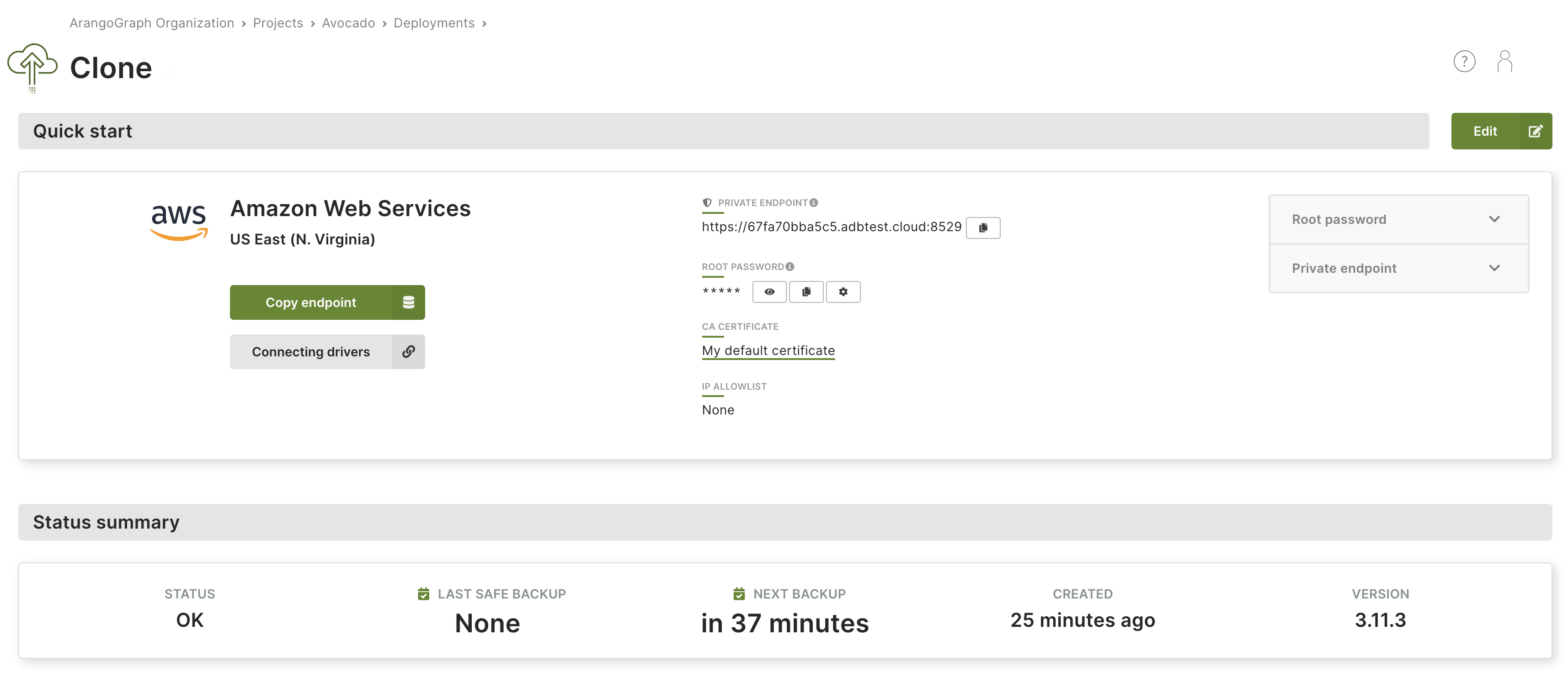The width and height of the screenshot is (1568, 678).
Task: Click the Clone deployment cloud icon
Action: tap(32, 68)
